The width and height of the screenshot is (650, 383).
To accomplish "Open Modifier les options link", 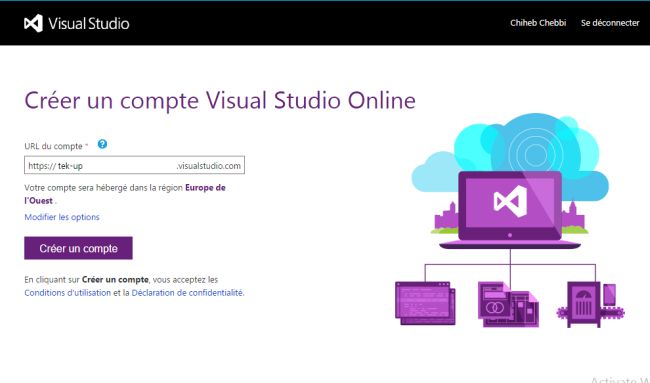I will pyautogui.click(x=62, y=217).
